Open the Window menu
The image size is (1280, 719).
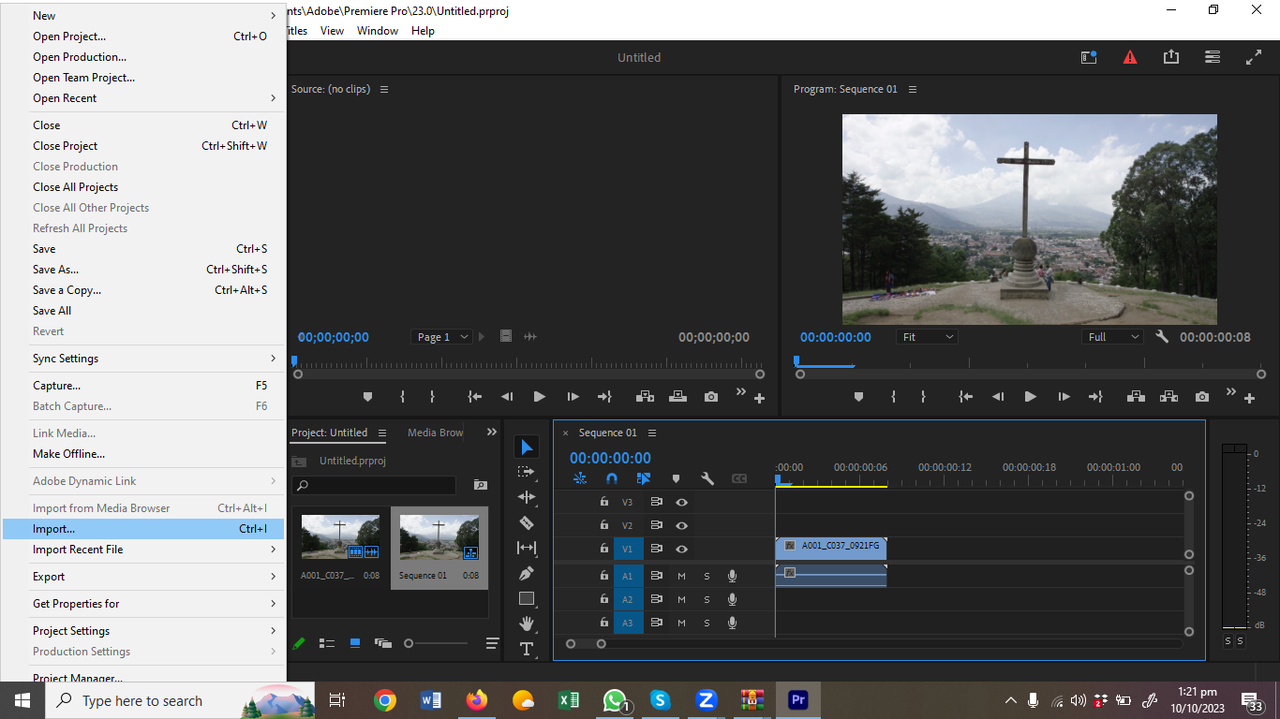[377, 31]
